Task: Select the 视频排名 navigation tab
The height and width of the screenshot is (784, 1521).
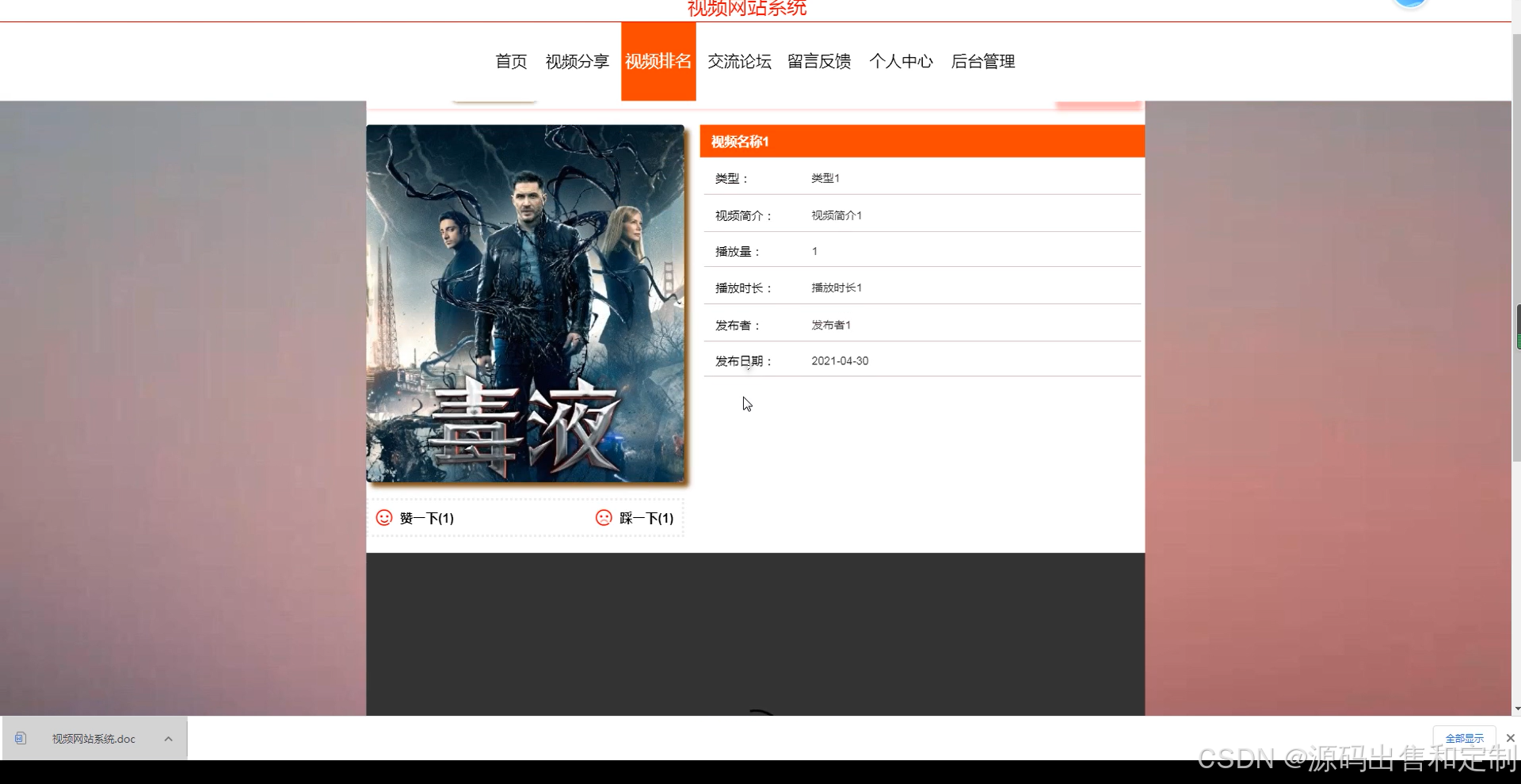Action: (658, 62)
